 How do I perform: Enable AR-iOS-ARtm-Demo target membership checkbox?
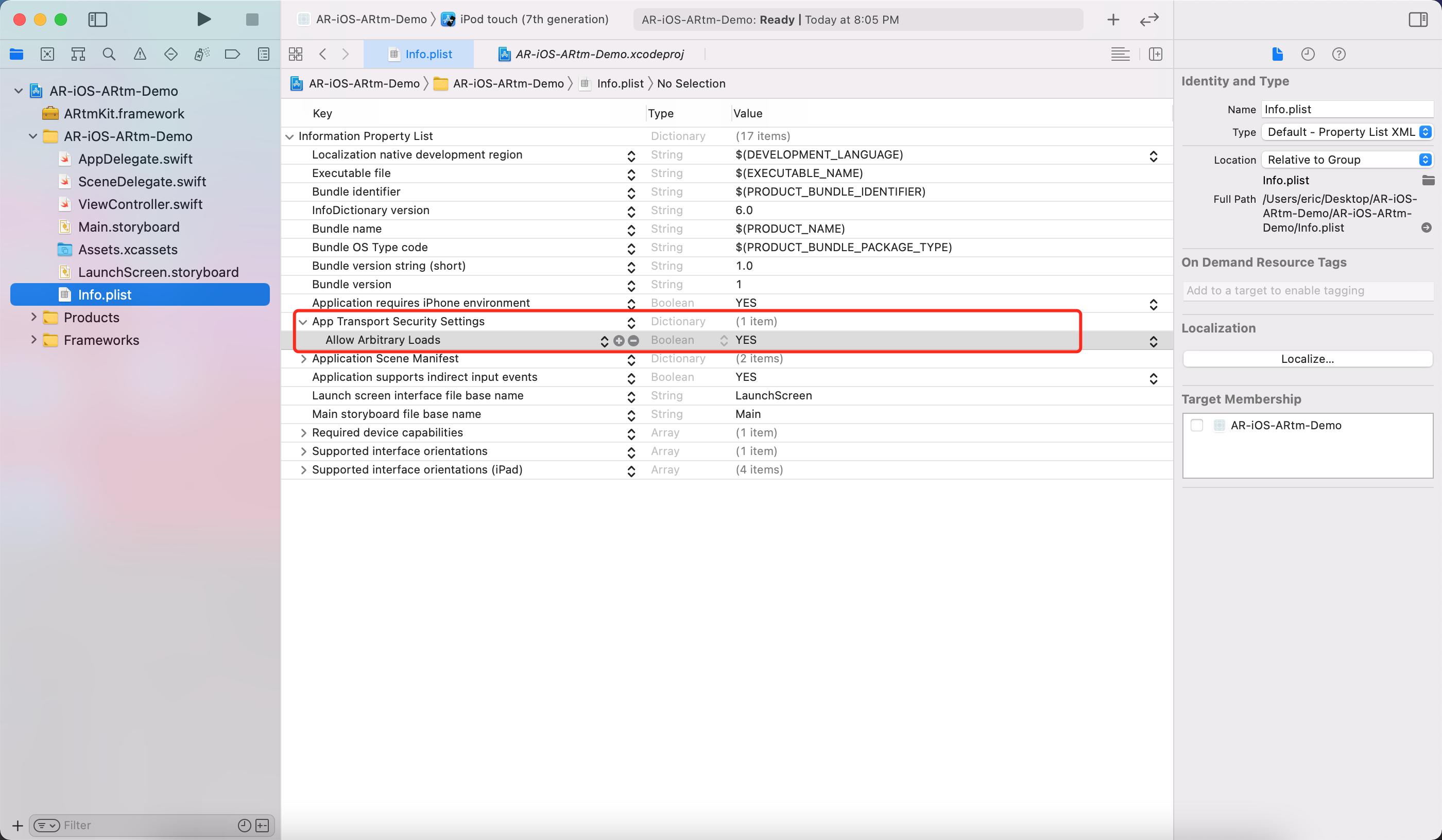click(x=1196, y=425)
